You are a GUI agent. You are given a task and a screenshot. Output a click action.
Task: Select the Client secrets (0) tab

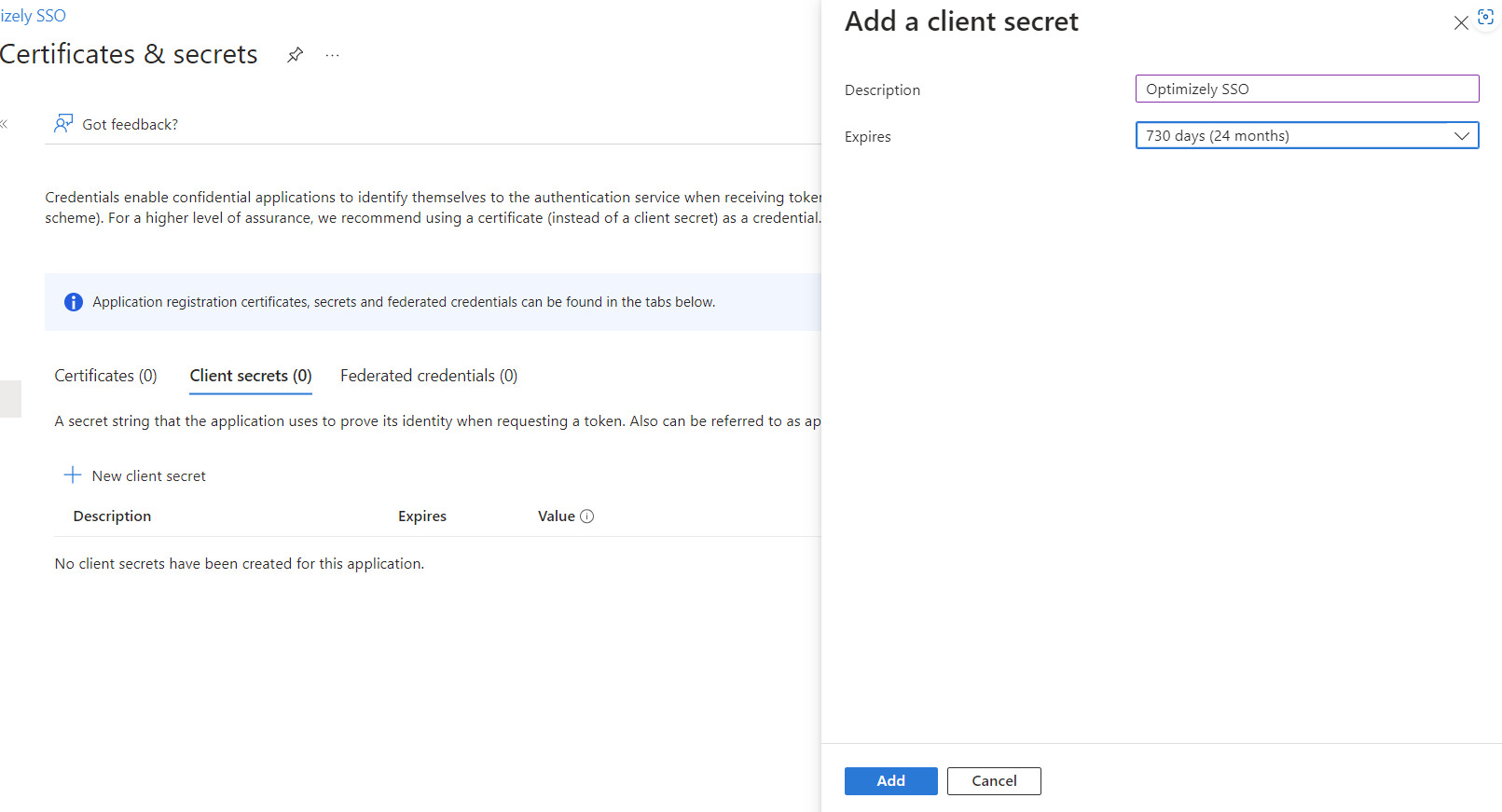[x=250, y=376]
